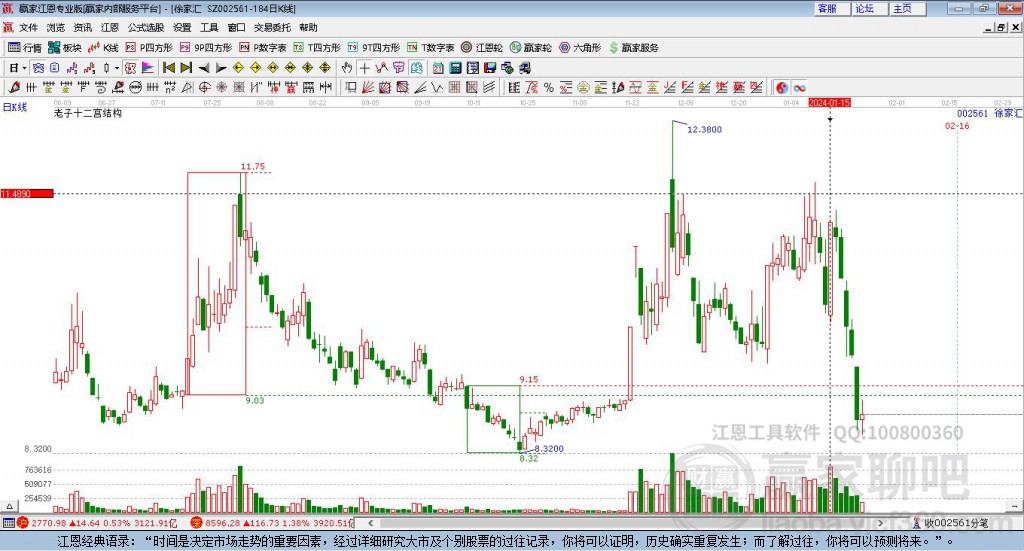Click the percent (%) retracement tool
This screenshot has width=1024, height=551.
(548, 88)
